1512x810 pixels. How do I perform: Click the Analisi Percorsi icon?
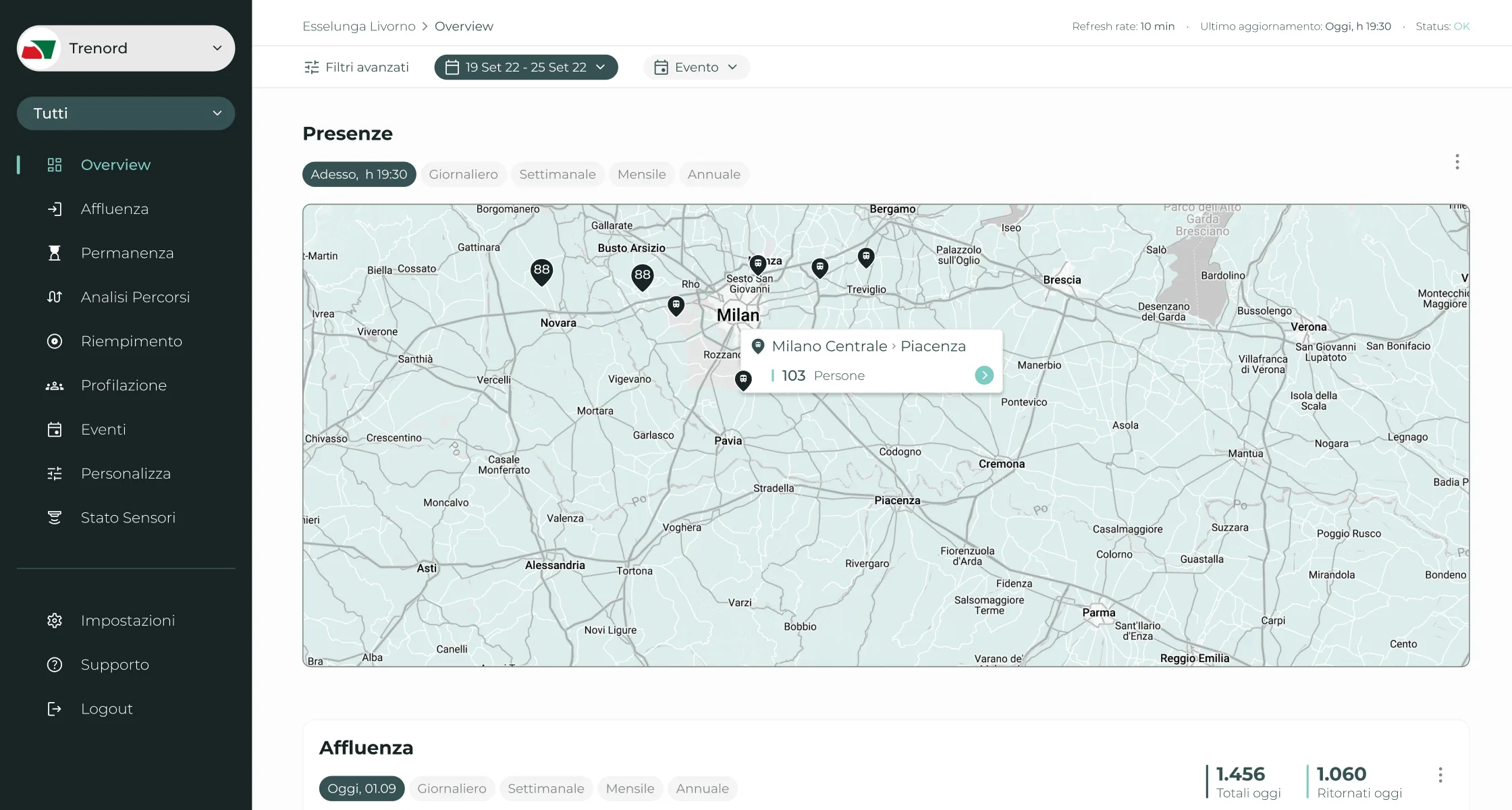click(x=54, y=297)
